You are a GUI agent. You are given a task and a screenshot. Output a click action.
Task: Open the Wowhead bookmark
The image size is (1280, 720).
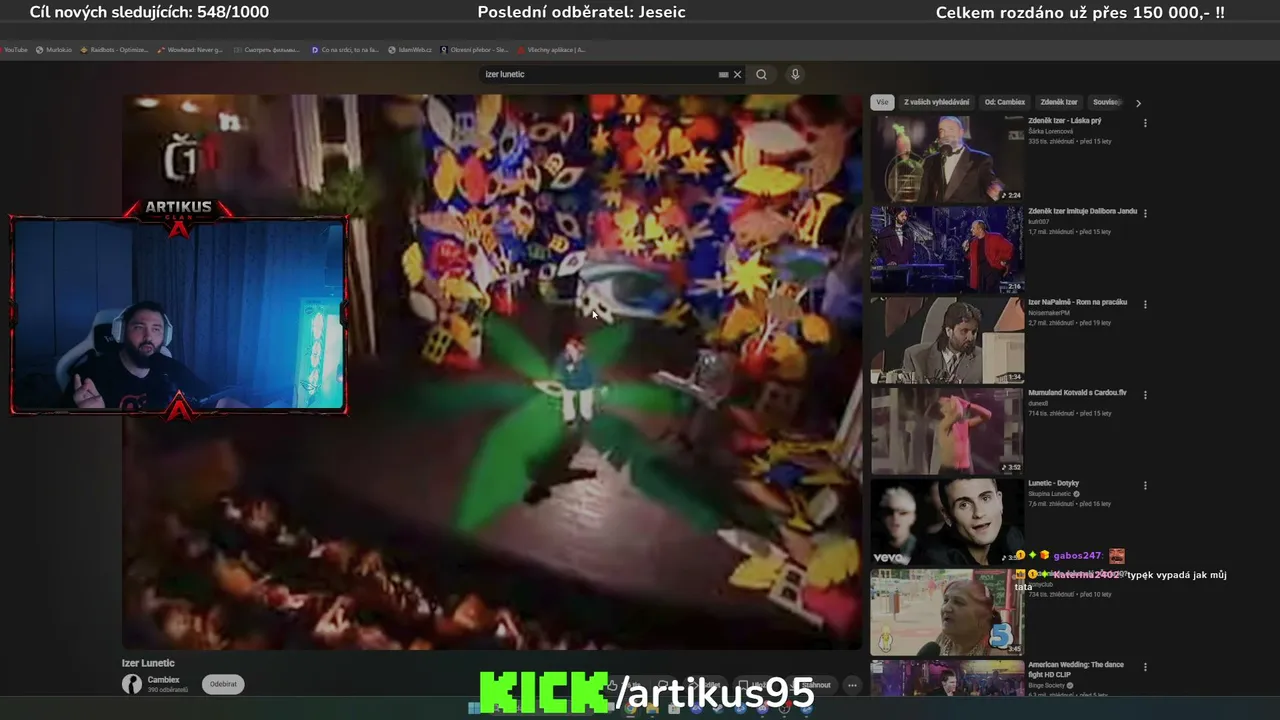point(190,49)
